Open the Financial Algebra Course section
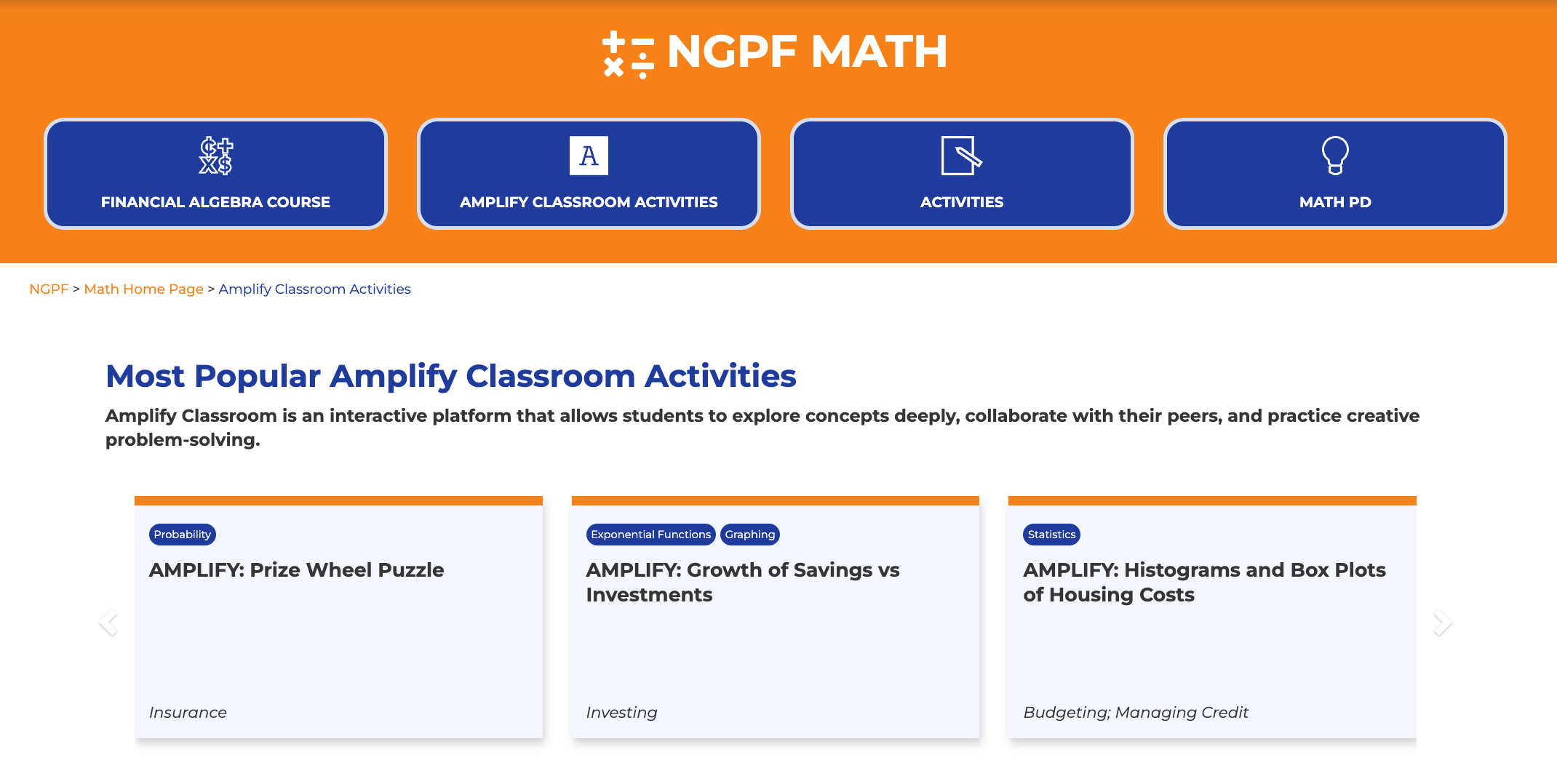The height and width of the screenshot is (784, 1557). coord(215,201)
